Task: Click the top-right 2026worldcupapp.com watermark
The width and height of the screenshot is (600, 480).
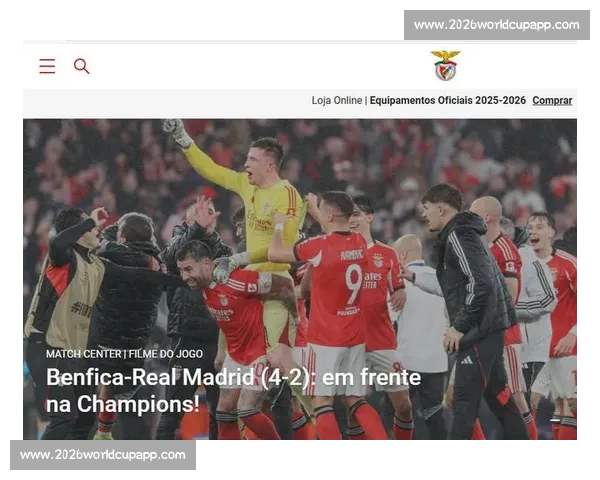Action: [496, 25]
